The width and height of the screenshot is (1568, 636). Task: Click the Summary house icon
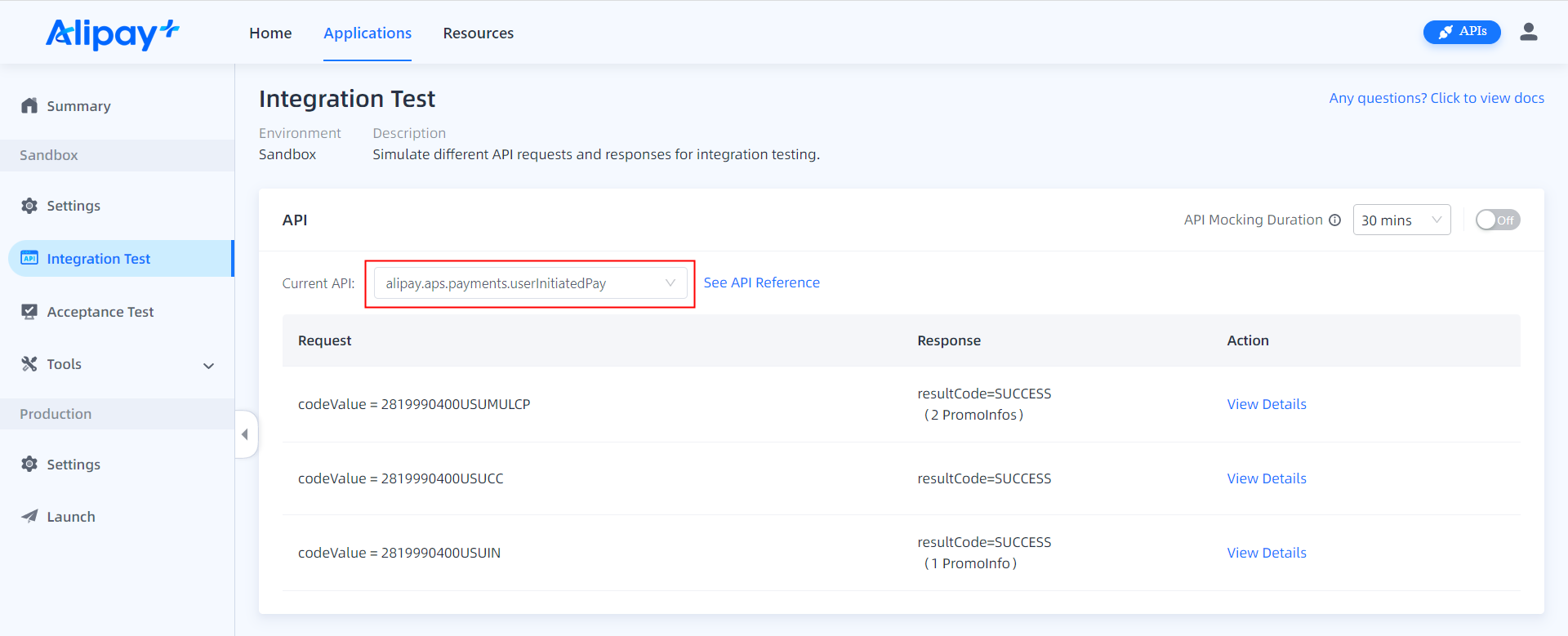29,106
